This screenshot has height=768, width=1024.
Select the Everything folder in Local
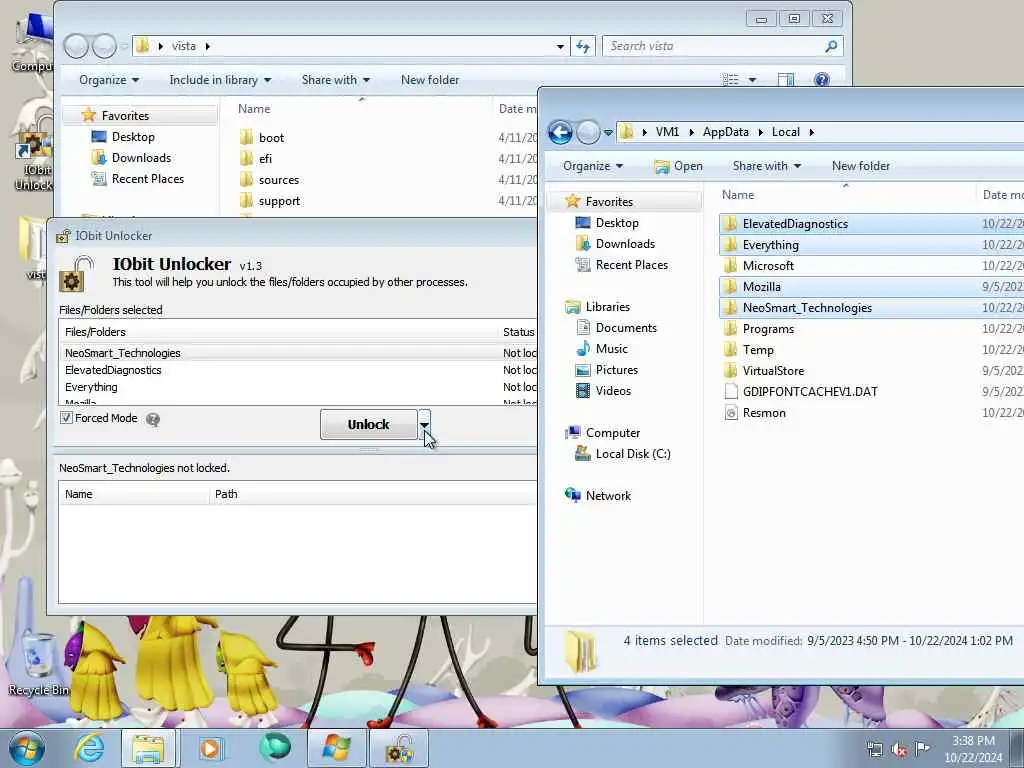tap(771, 245)
